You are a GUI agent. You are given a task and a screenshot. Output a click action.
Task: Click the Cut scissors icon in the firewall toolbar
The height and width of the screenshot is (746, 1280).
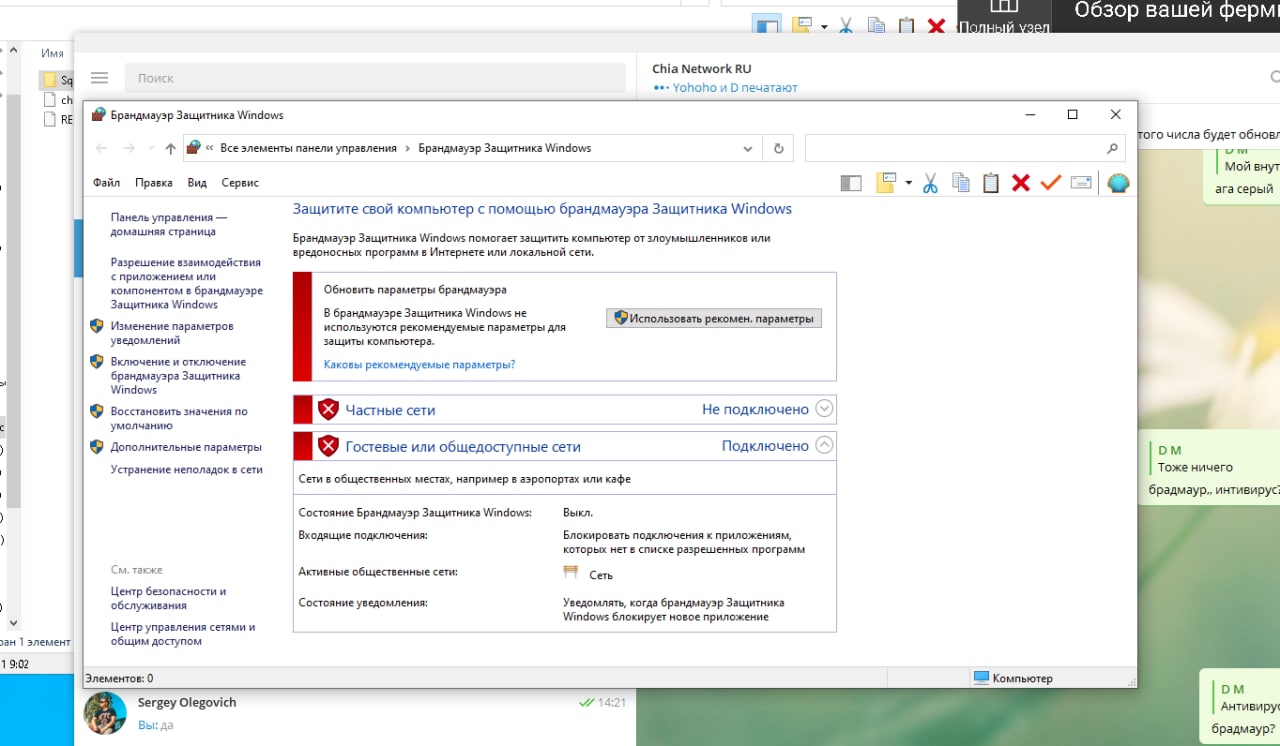[930, 183]
